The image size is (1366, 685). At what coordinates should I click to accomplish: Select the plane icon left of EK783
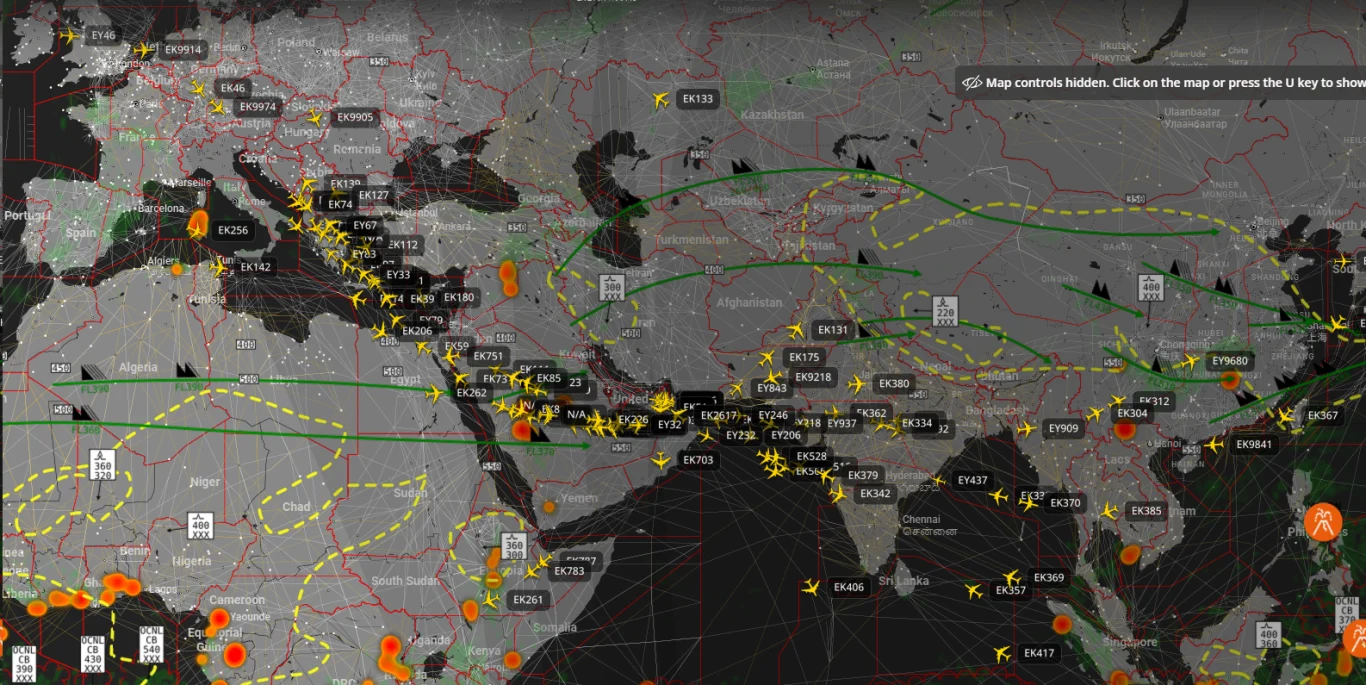click(x=533, y=572)
